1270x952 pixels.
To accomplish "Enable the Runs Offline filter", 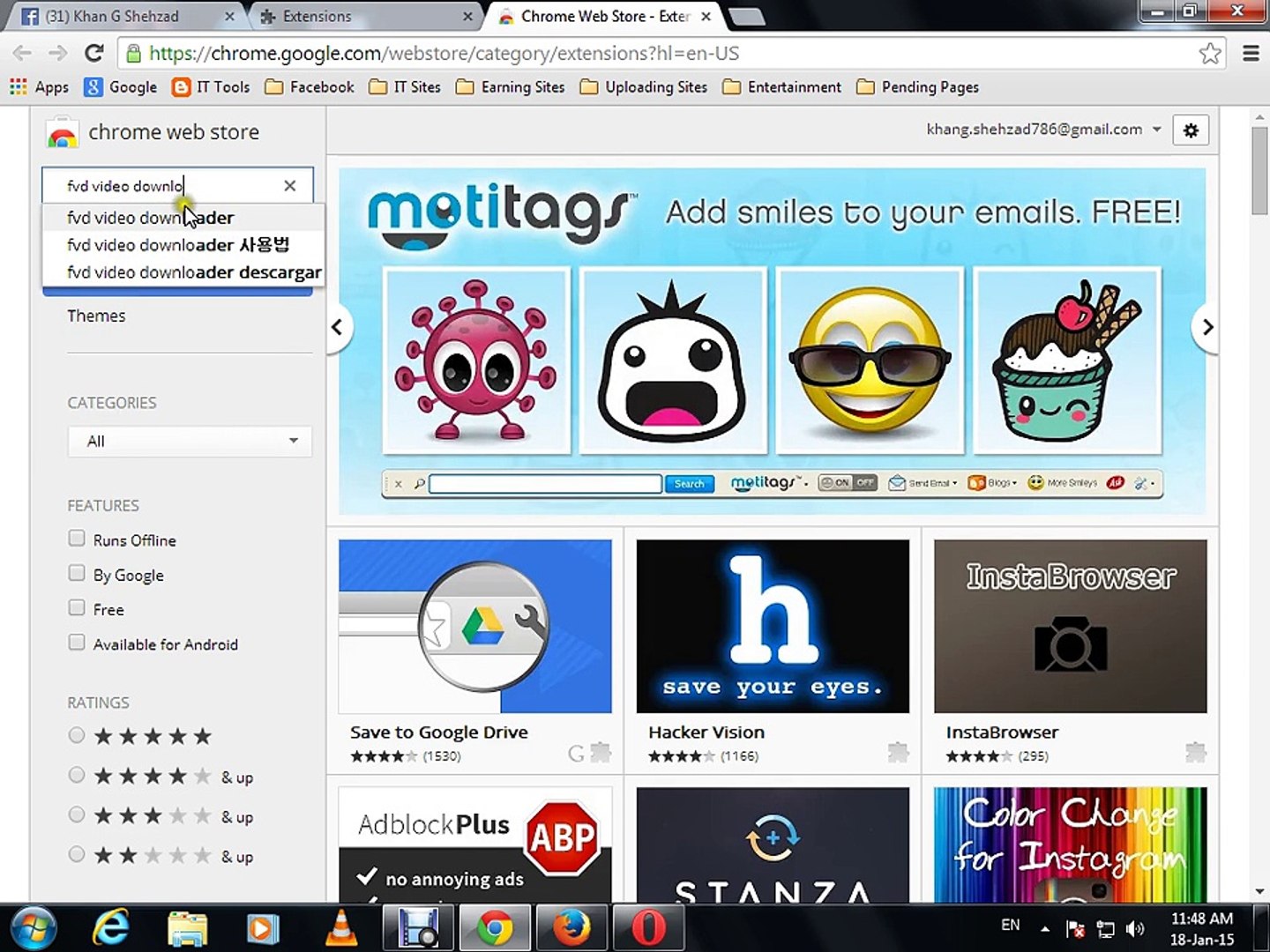I will [x=77, y=539].
